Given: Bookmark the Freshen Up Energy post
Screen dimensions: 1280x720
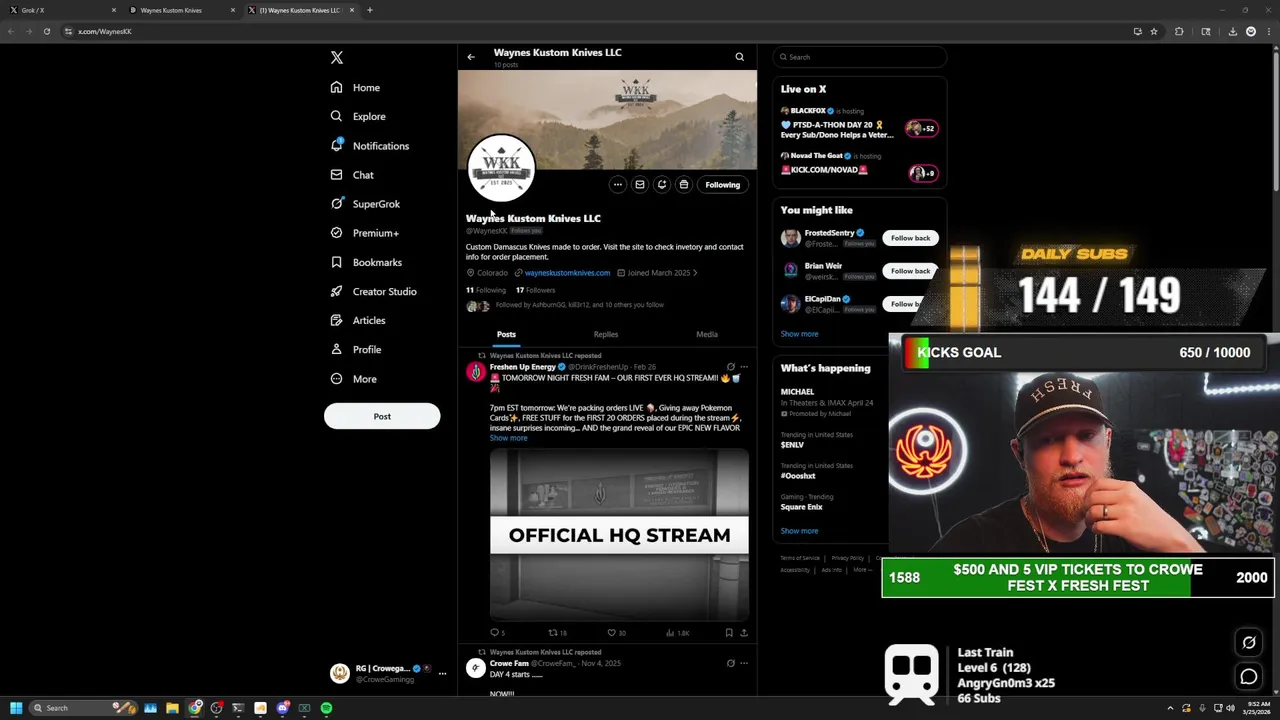Looking at the screenshot, I should [729, 633].
